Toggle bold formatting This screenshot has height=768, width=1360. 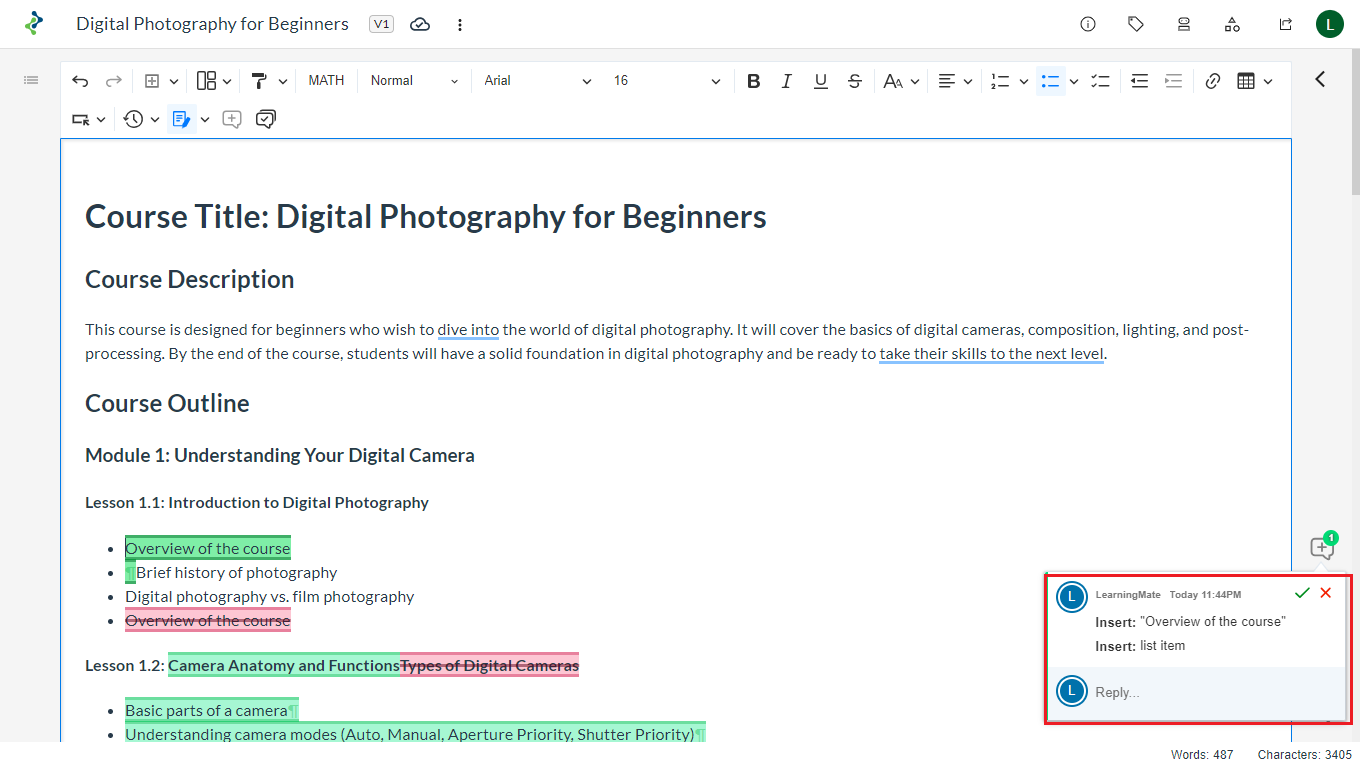[x=754, y=81]
